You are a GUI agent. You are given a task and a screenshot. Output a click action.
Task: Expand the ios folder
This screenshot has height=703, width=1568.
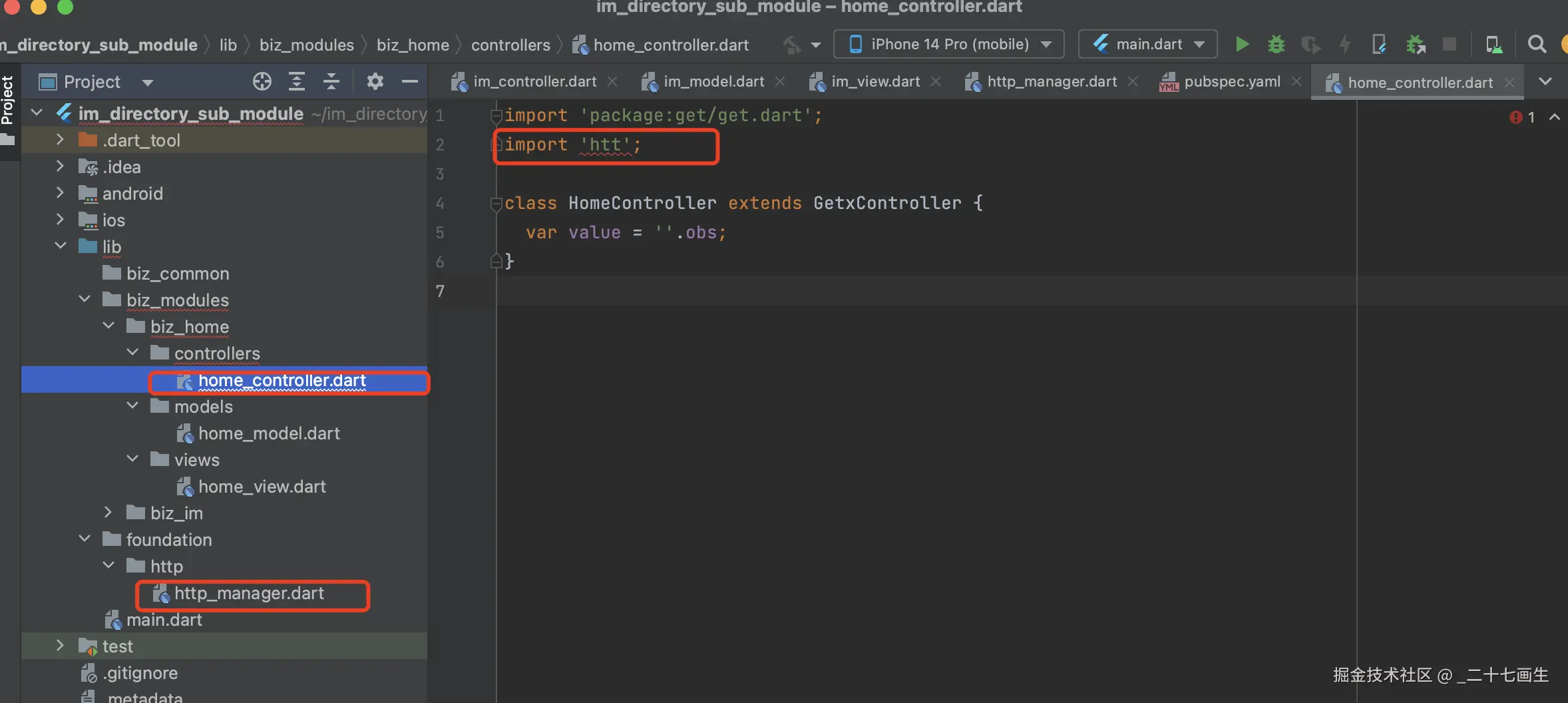pos(60,220)
